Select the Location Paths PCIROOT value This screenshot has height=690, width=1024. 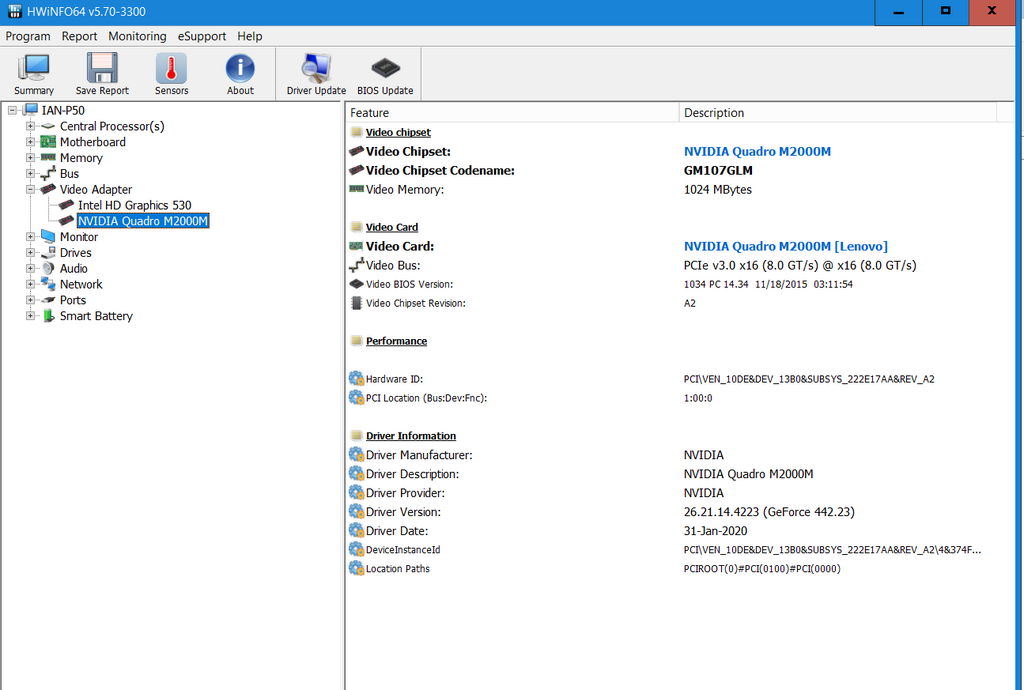[761, 569]
